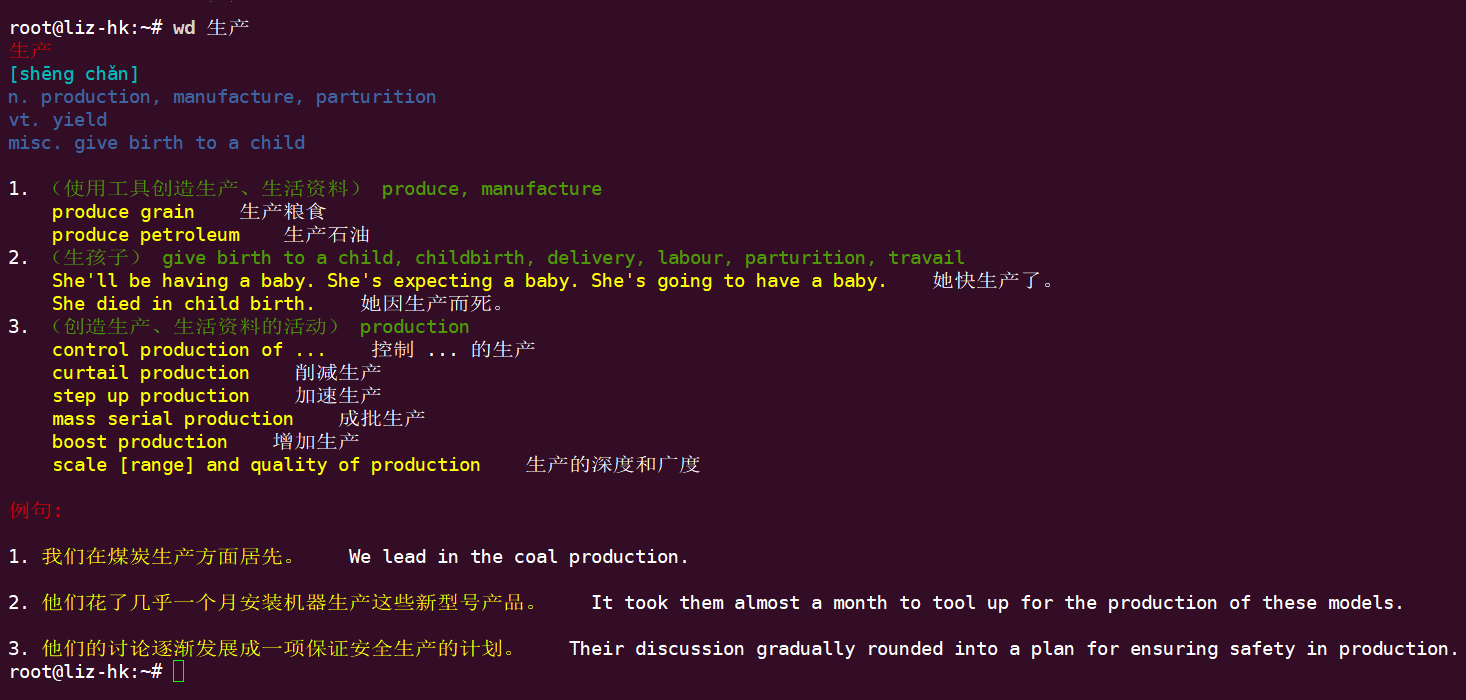Click "We lead in the coal production."
1466x700 pixels.
tap(519, 557)
